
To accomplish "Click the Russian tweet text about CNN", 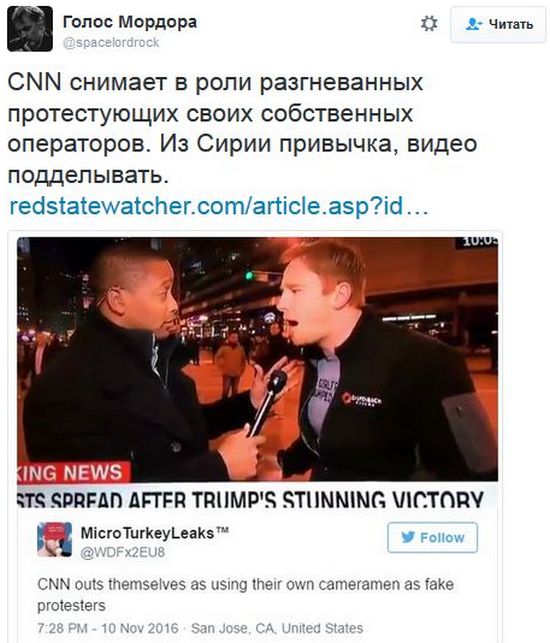I will 242,128.
